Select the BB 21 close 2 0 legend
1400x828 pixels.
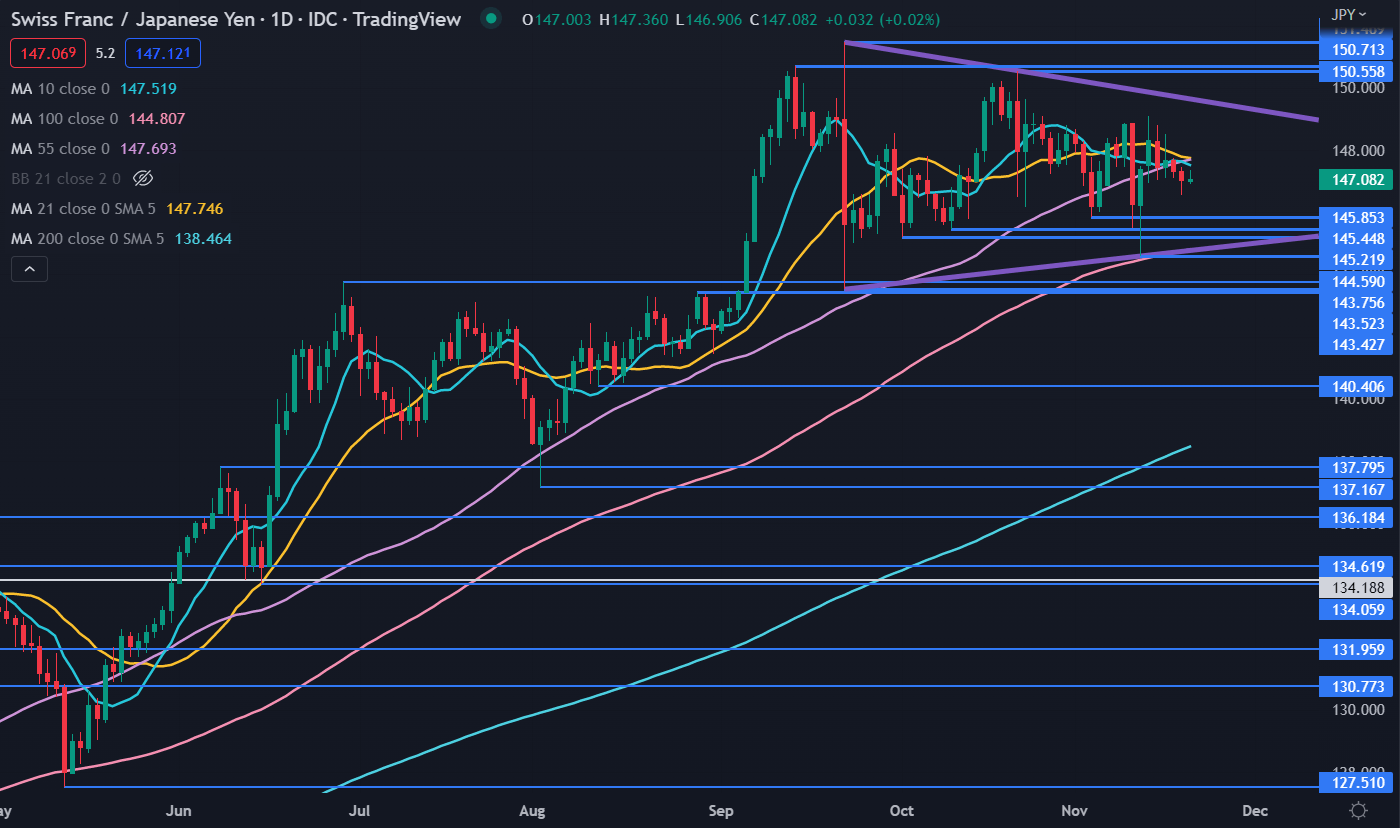pos(66,179)
